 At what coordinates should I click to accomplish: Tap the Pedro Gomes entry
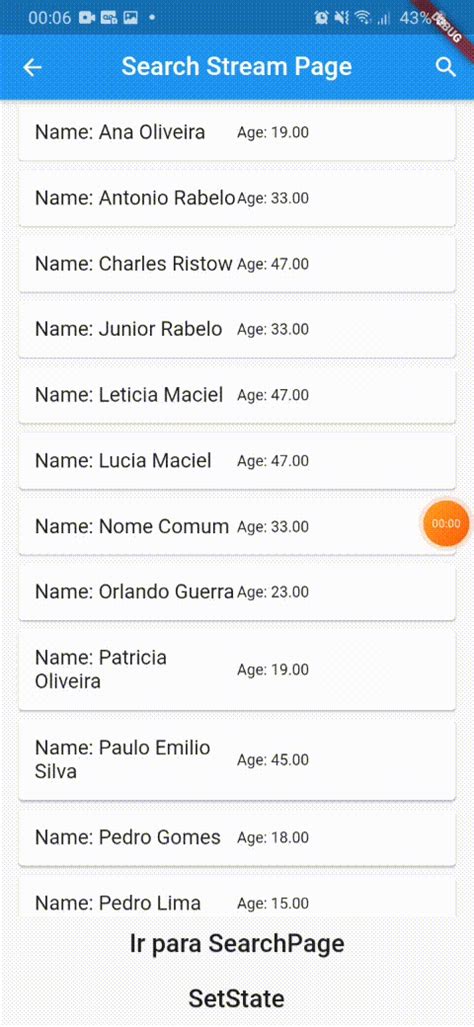[237, 838]
